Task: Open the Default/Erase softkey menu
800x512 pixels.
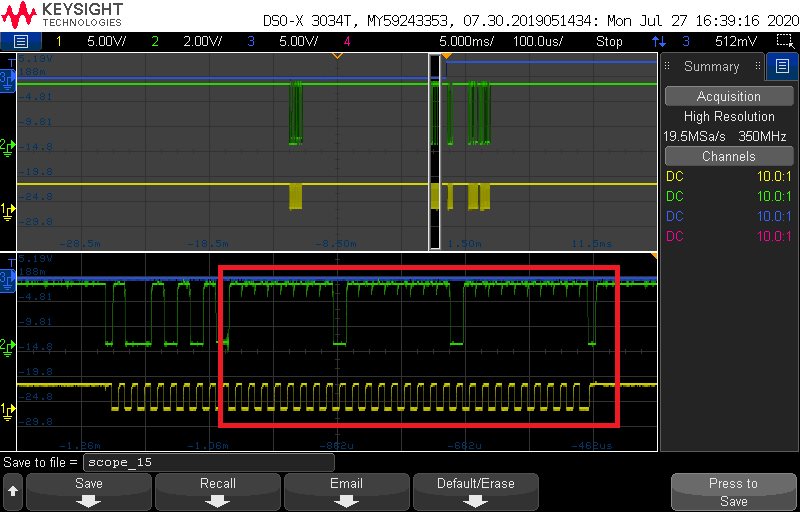Action: coord(476,492)
